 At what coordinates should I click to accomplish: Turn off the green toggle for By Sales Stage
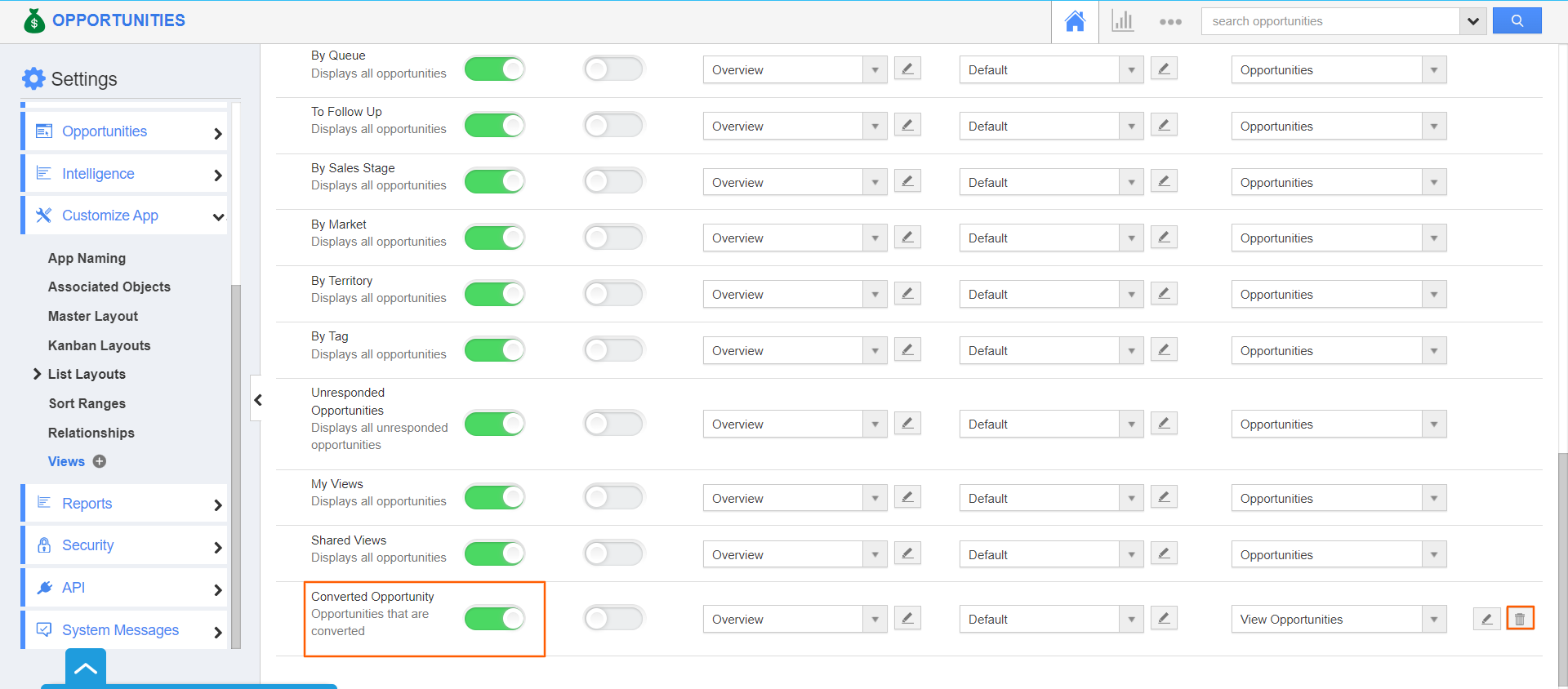click(x=494, y=181)
